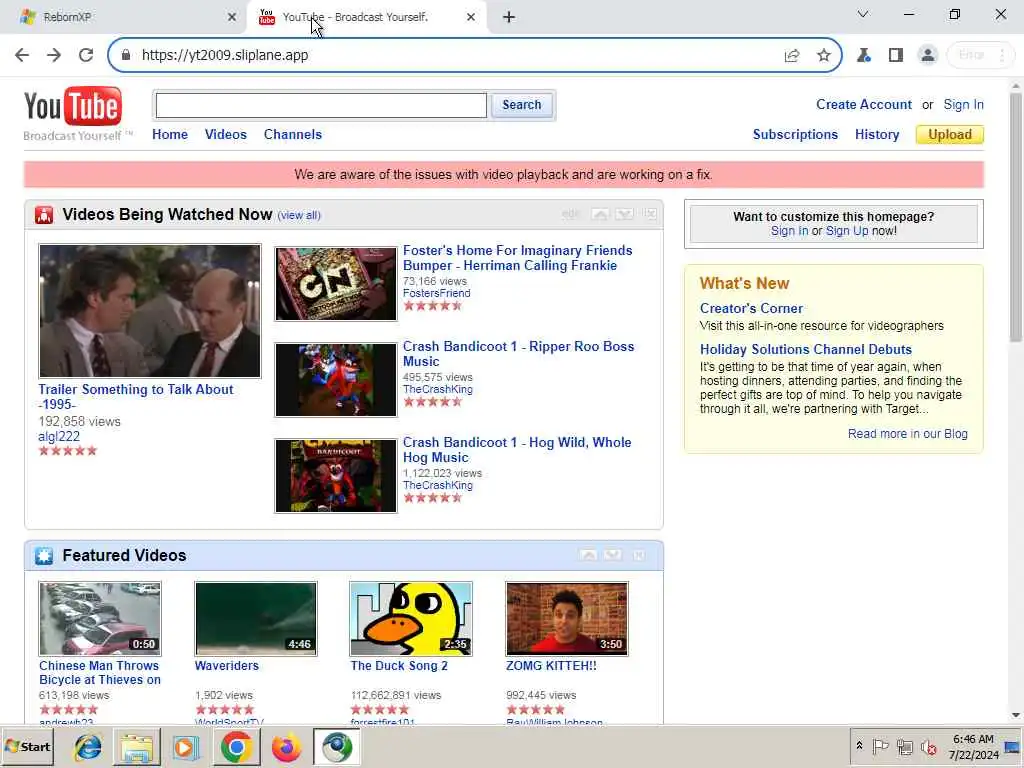Open History in the header
The height and width of the screenshot is (768, 1024).
(877, 135)
